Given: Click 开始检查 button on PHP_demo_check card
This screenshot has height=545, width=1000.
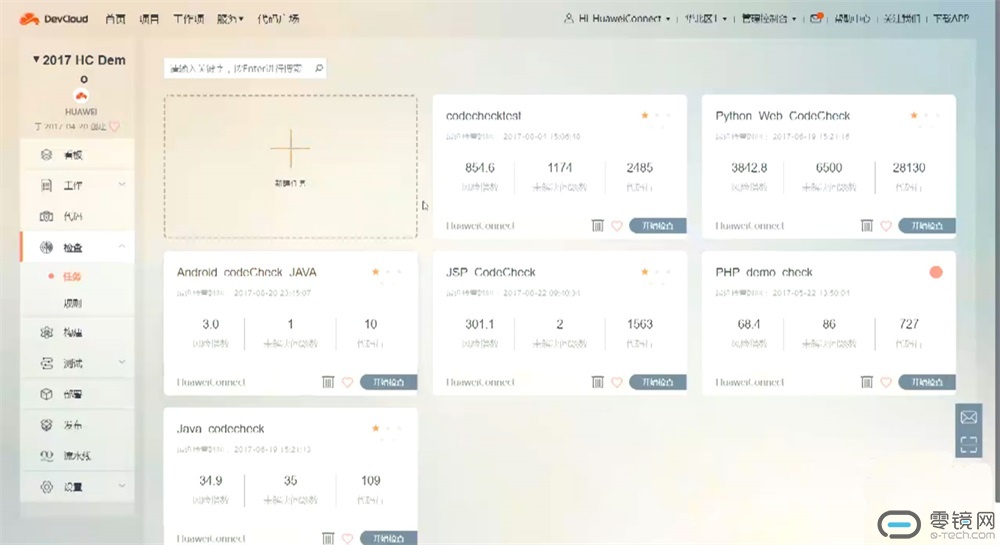Looking at the screenshot, I should (x=926, y=382).
